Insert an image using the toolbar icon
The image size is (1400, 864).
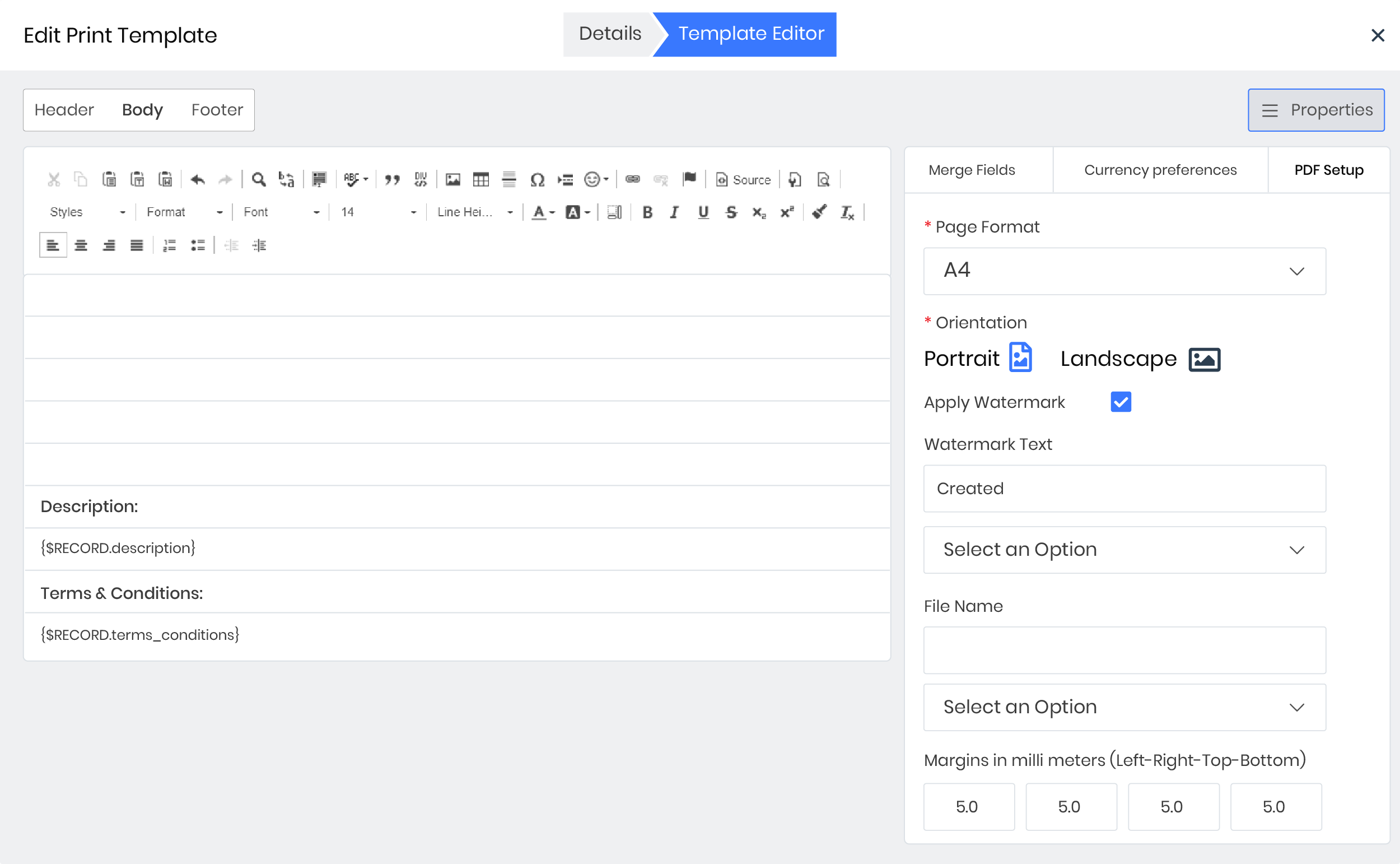tap(453, 179)
